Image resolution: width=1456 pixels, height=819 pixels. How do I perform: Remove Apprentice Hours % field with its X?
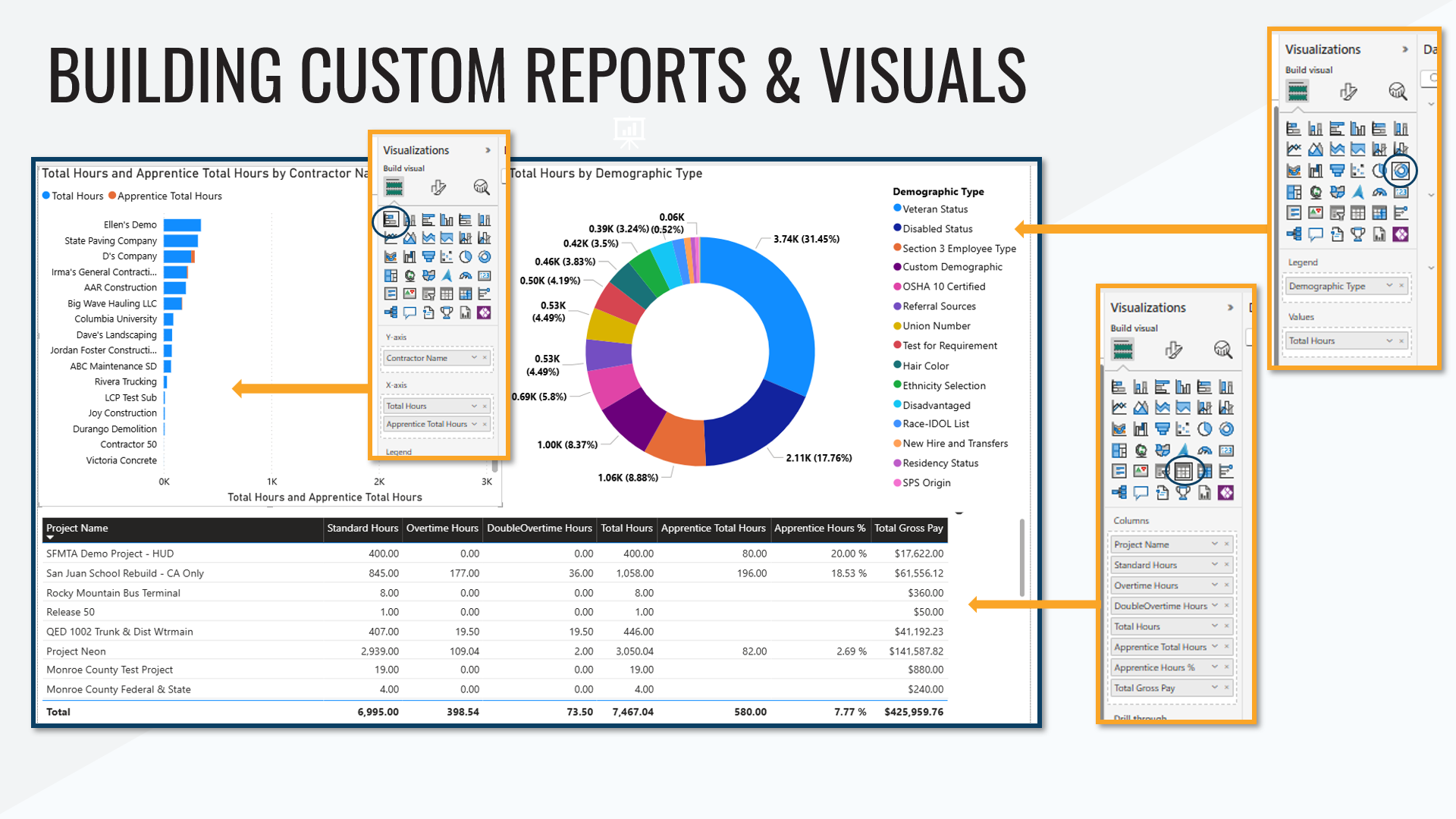[x=1227, y=667]
